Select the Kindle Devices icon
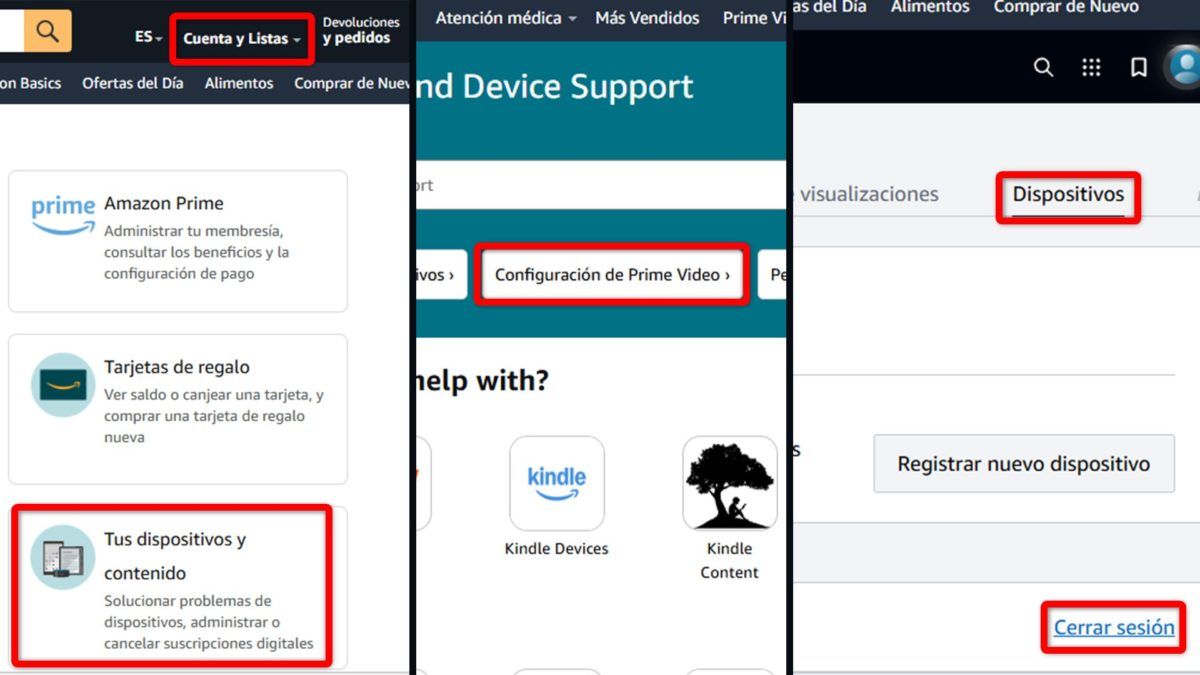 pyautogui.click(x=557, y=483)
